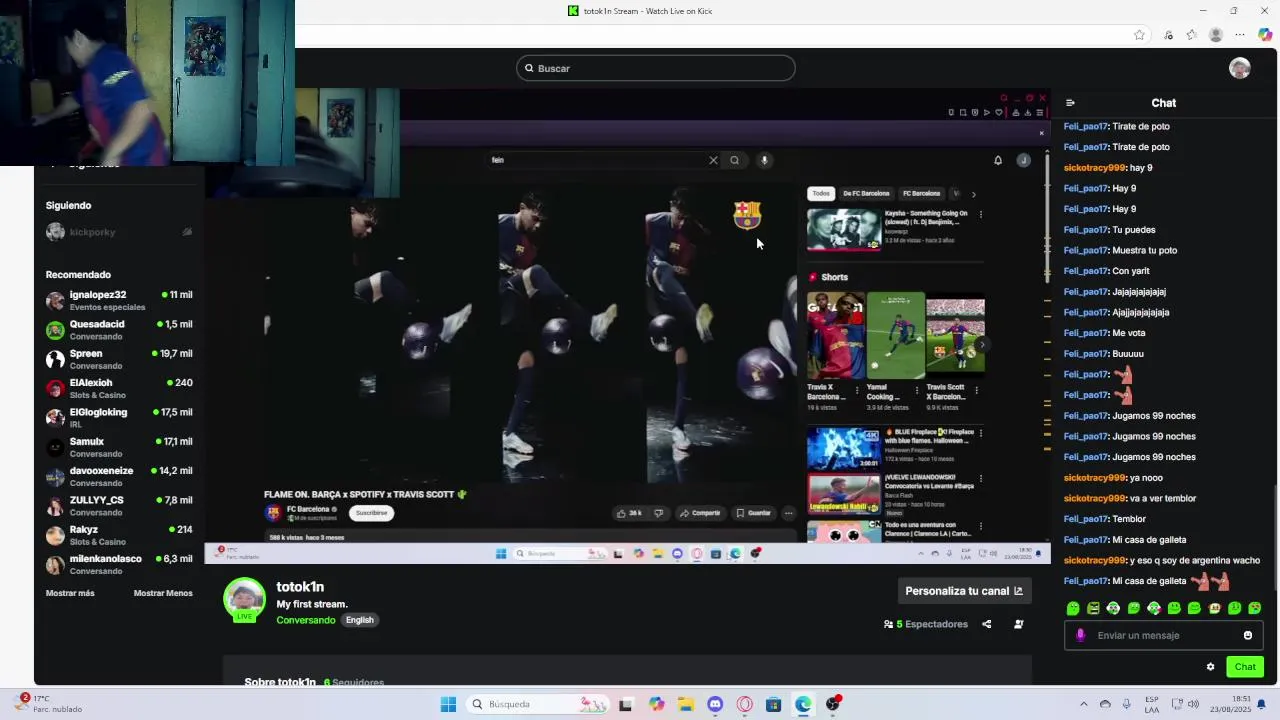The height and width of the screenshot is (720, 1280).
Task: Click Personaliza tu canal button
Action: pos(964,591)
